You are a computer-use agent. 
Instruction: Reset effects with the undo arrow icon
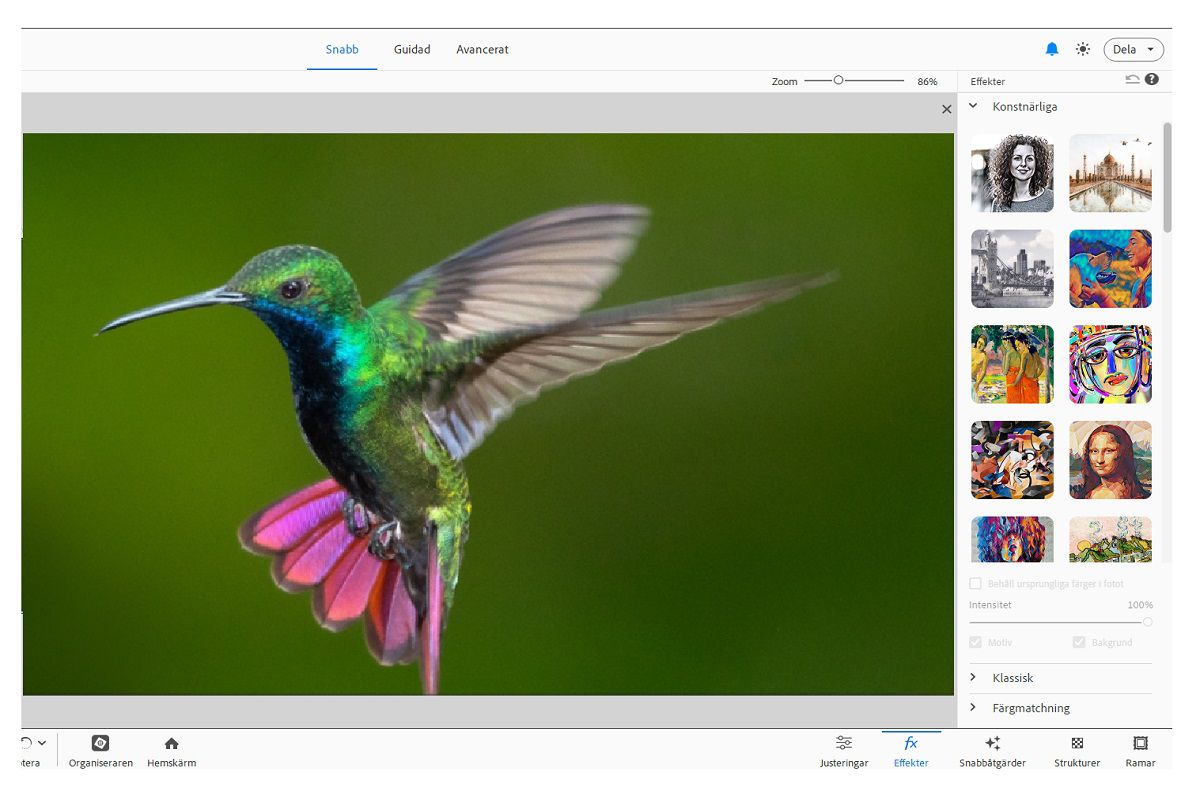(x=1132, y=79)
